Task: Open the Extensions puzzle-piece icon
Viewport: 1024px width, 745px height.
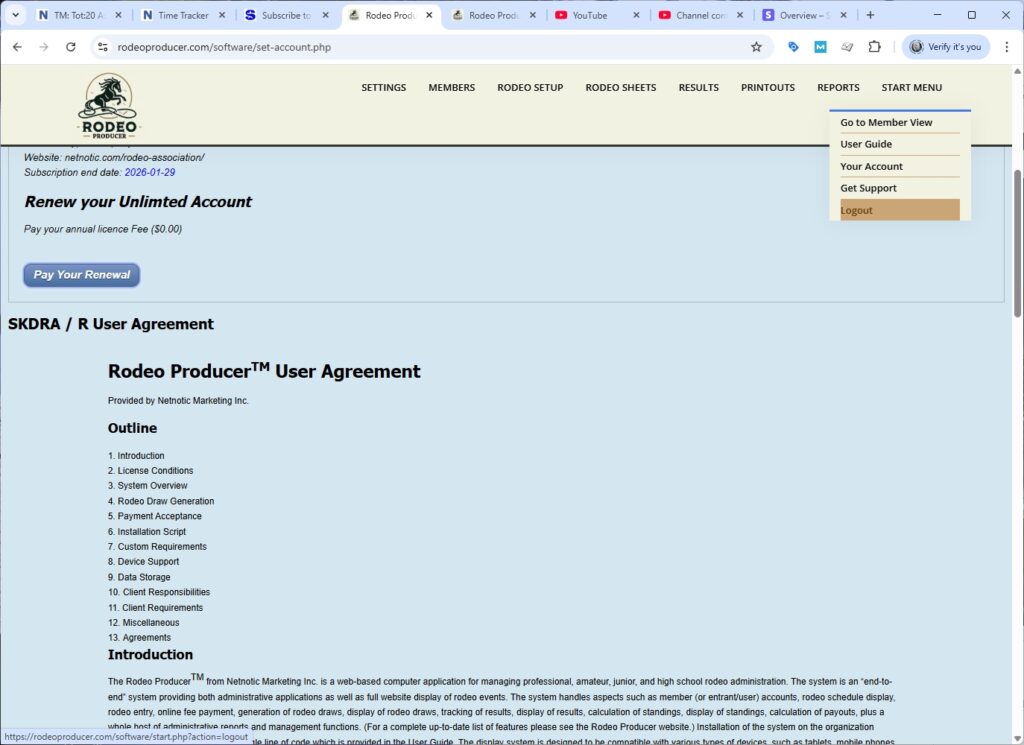Action: [x=872, y=46]
